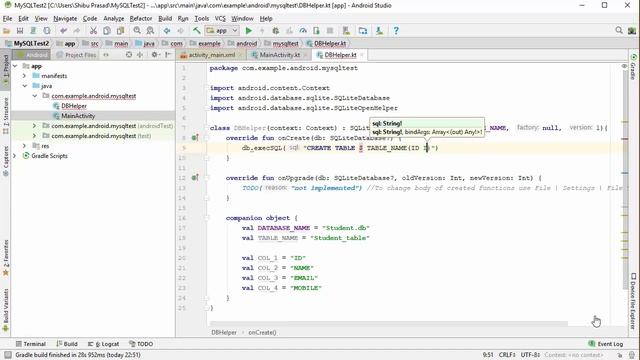The height and width of the screenshot is (360, 640).
Task: Expand the res folder
Action: [24, 146]
